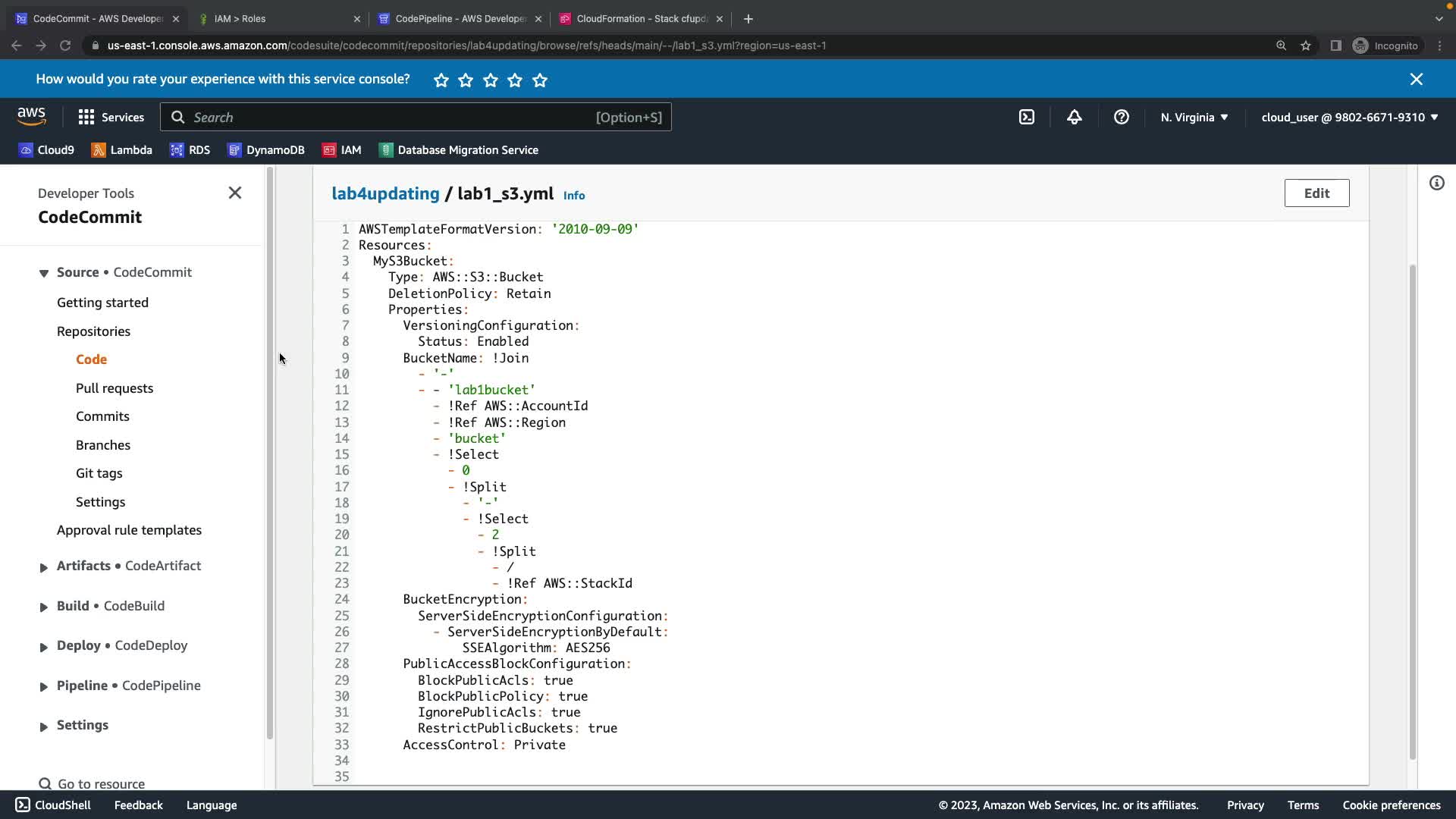Viewport: 1456px width, 819px height.
Task: Open the DynamoDB favorites shortcut
Action: pos(265,150)
